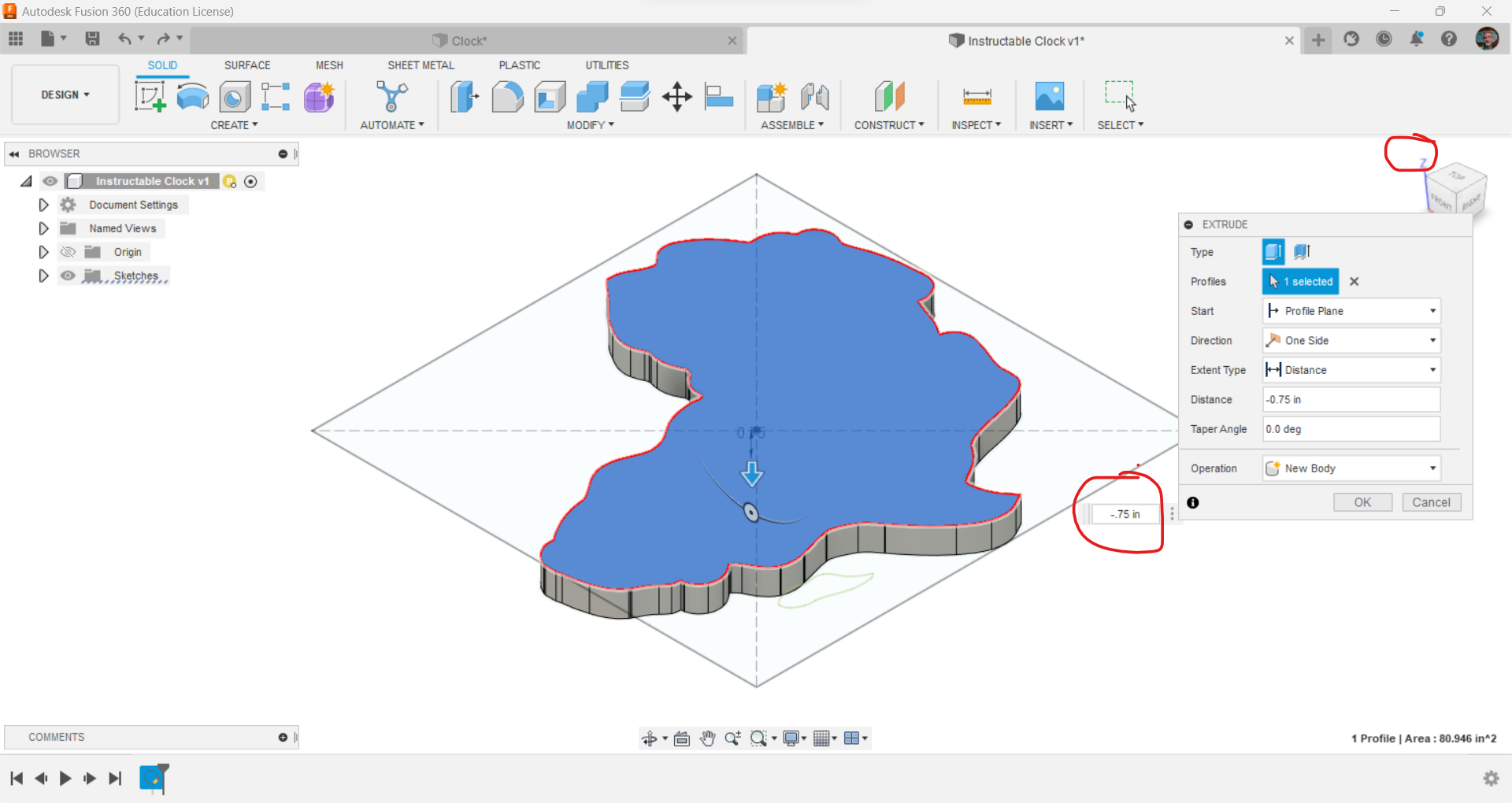Clear the Profiles selection with X
This screenshot has height=803, width=1512.
(1354, 282)
